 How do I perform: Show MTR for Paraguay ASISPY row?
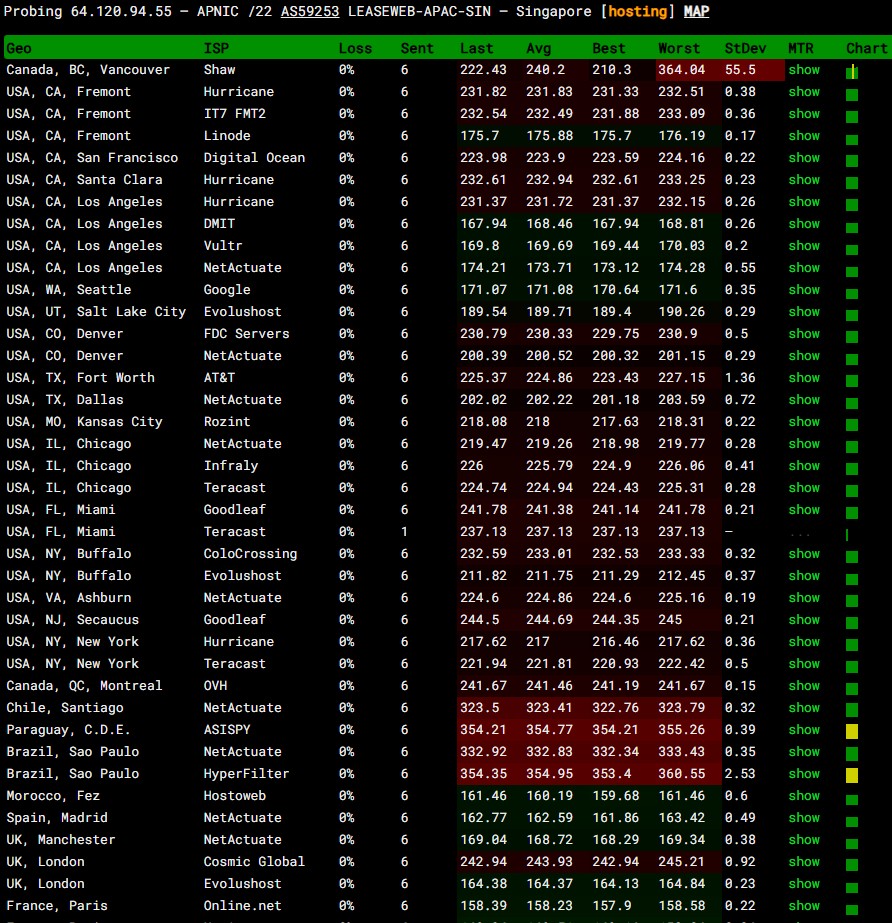pos(804,729)
